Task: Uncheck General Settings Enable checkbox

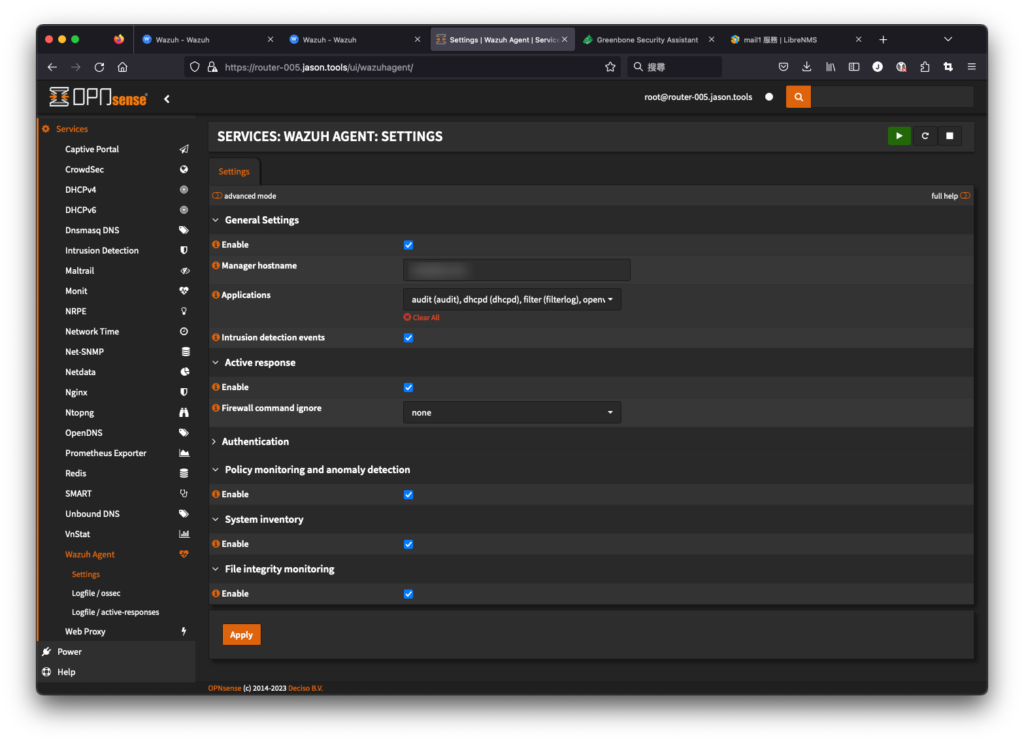Action: pyautogui.click(x=408, y=245)
